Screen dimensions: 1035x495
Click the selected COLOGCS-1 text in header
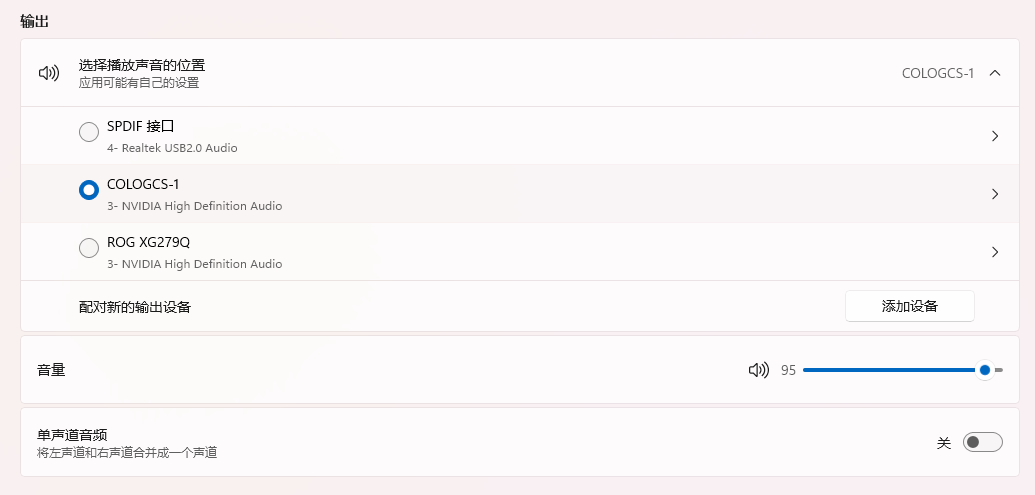point(937,73)
